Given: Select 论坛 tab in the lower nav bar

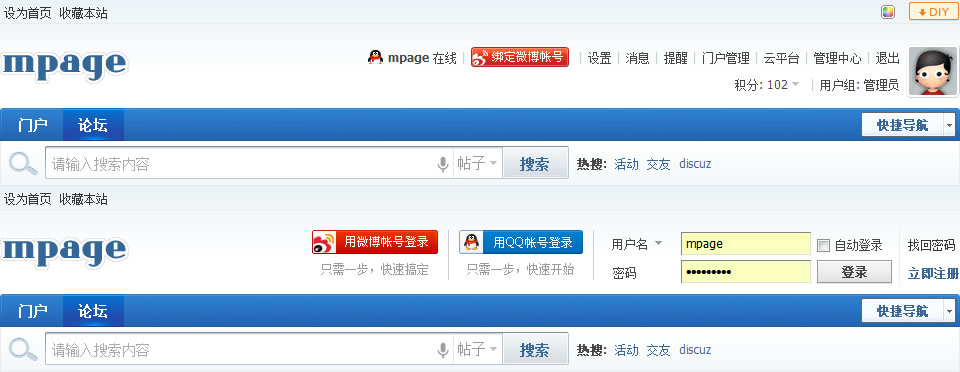Looking at the screenshot, I should 93,311.
